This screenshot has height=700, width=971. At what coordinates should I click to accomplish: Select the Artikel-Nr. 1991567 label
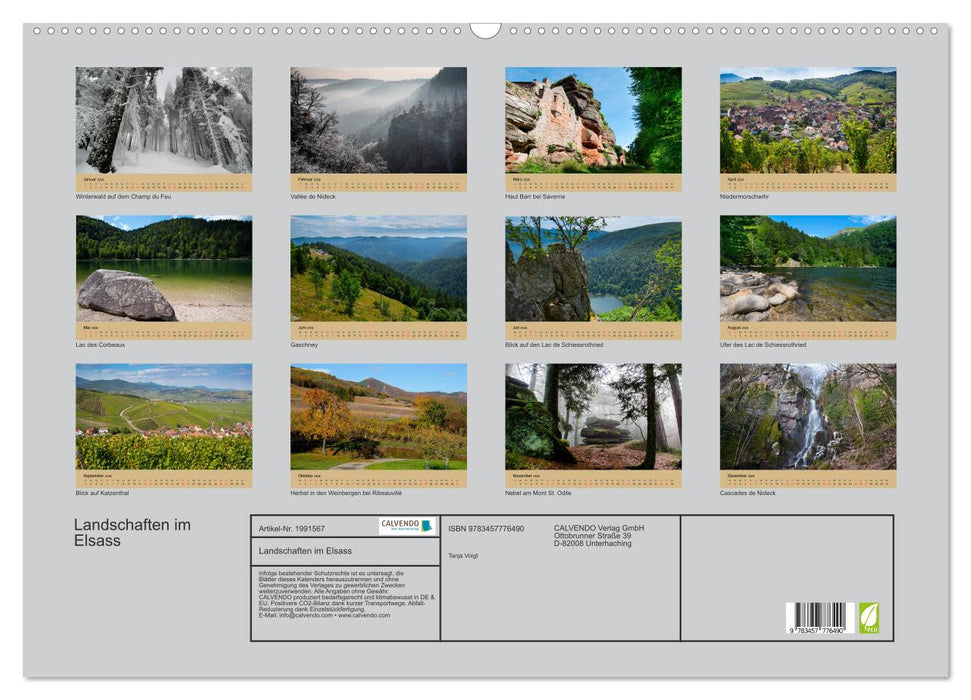point(290,530)
